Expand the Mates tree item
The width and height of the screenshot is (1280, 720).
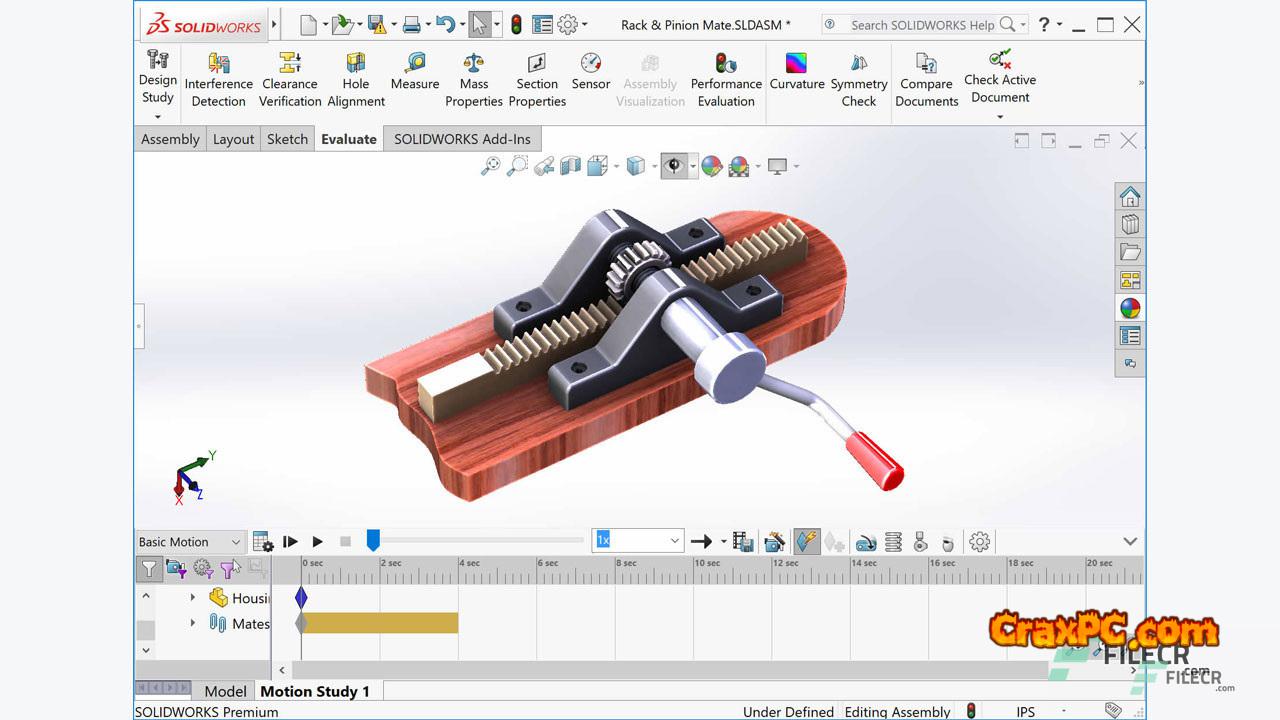click(193, 623)
